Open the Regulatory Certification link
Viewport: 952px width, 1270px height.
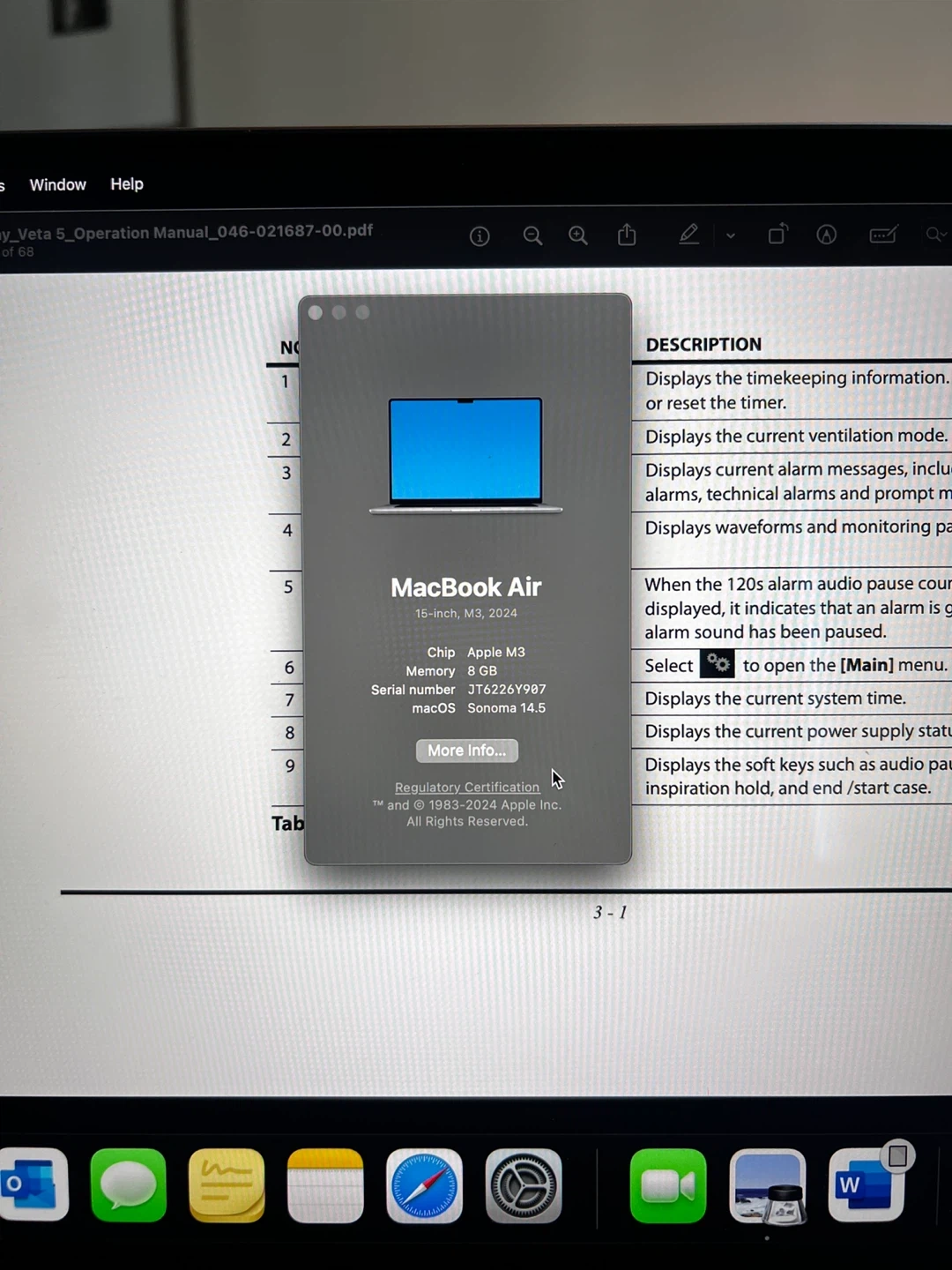coord(467,788)
